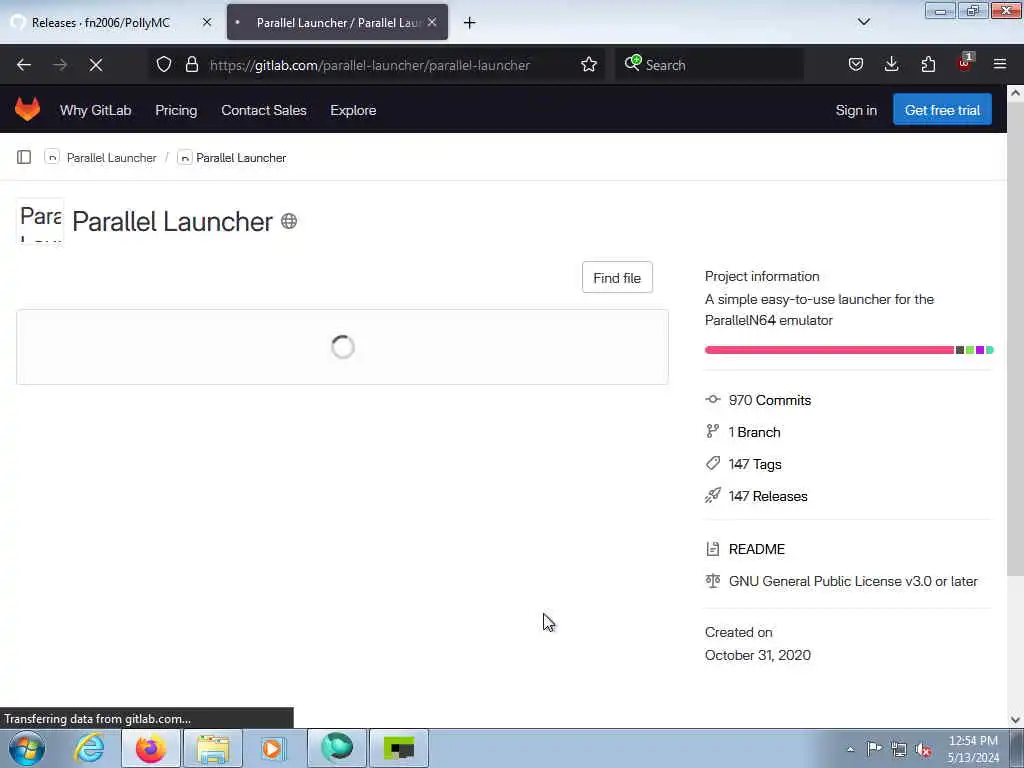
Task: Click the green-black app taskbar icon
Action: pyautogui.click(x=399, y=748)
